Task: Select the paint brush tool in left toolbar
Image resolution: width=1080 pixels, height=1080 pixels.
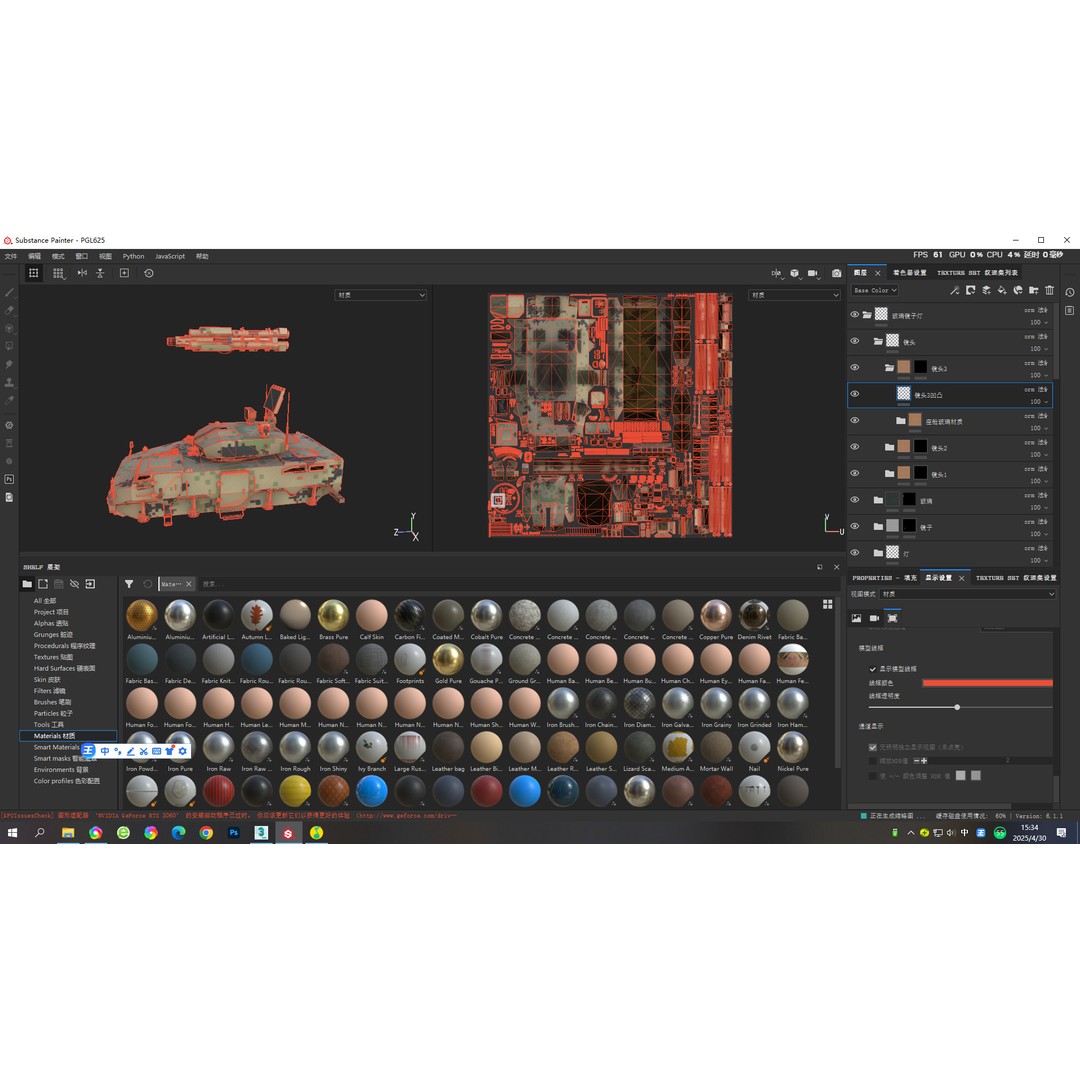Action: pos(9,293)
